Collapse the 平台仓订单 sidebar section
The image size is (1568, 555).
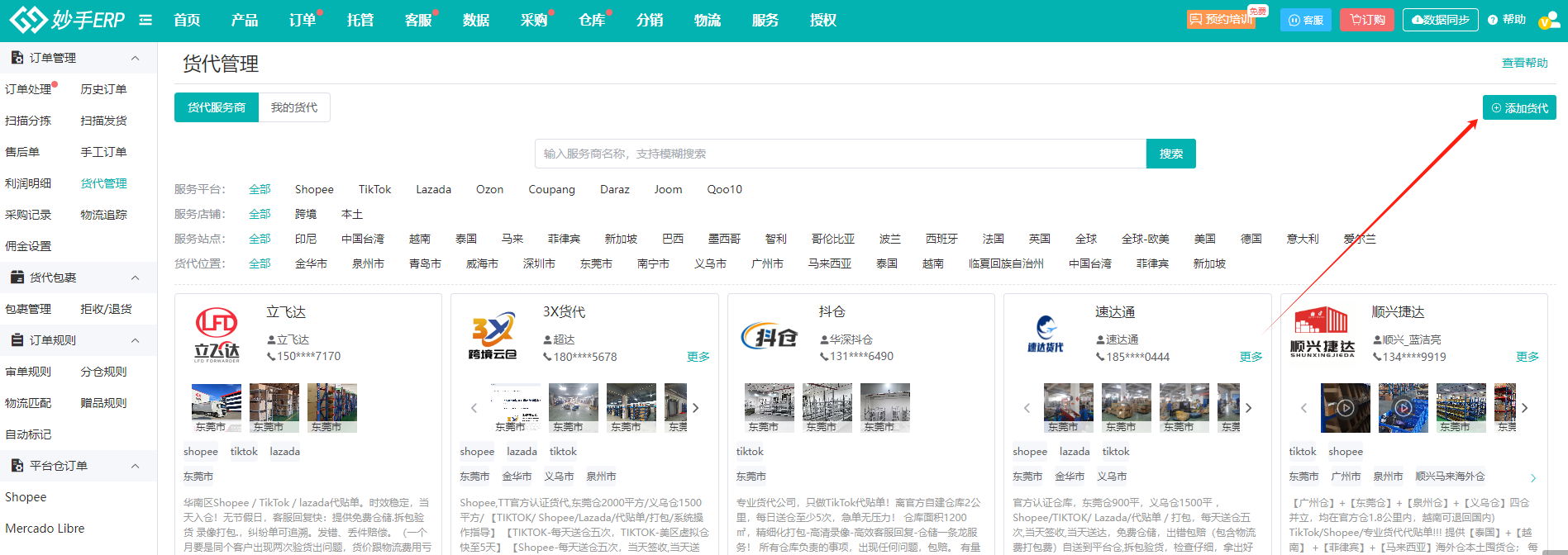pos(136,466)
